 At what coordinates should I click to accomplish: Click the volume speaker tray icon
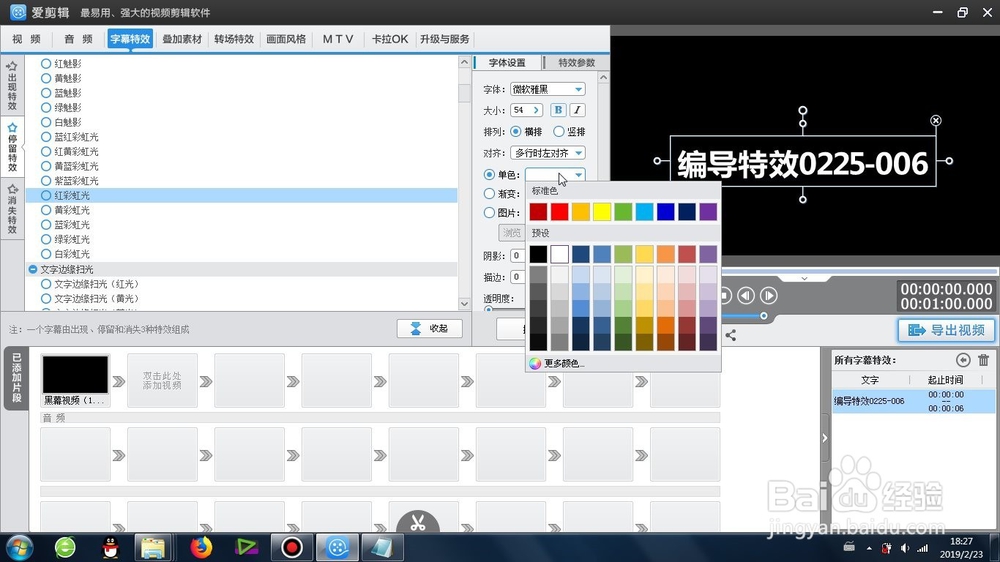(905, 548)
